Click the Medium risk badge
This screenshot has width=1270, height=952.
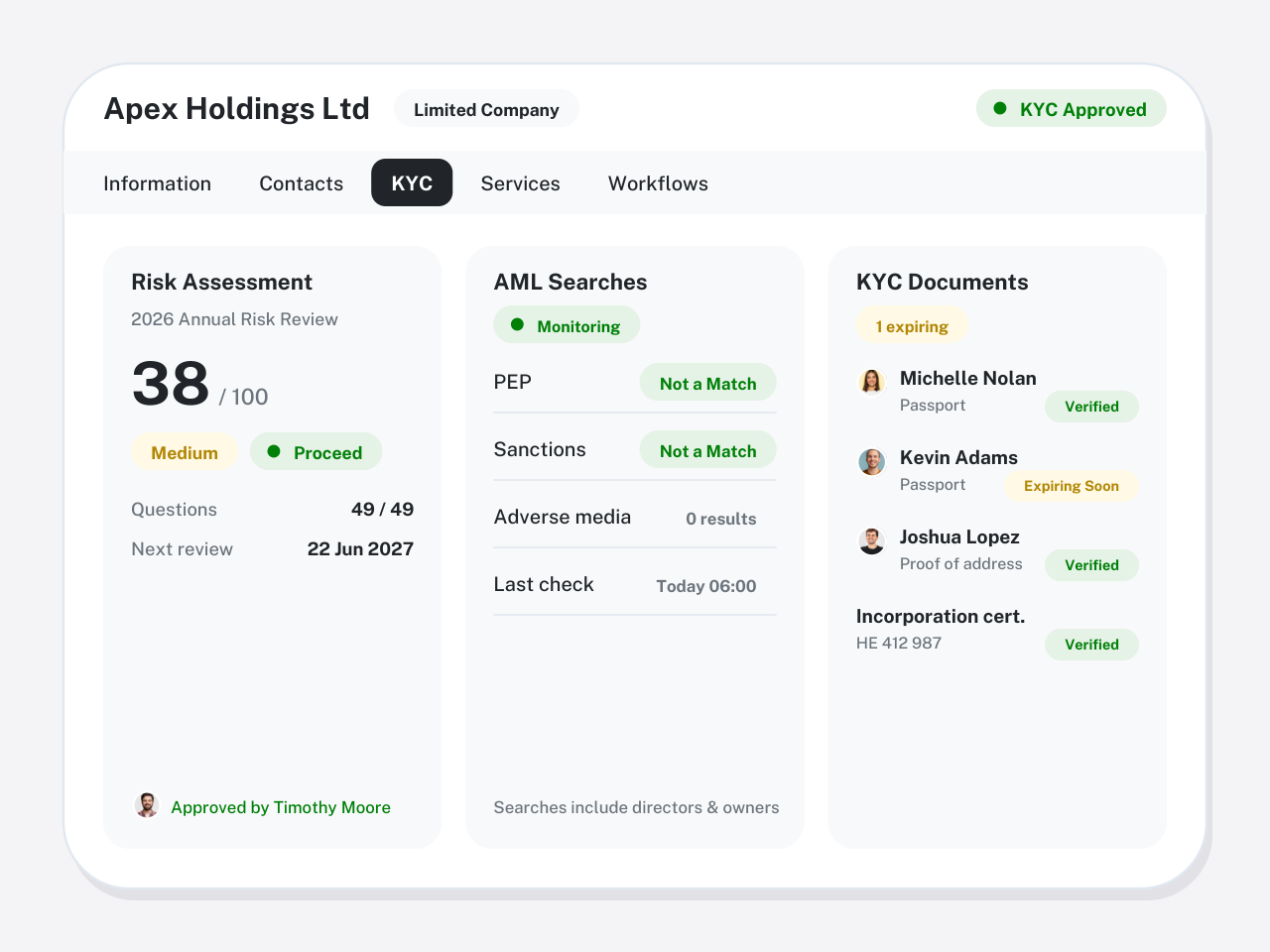click(185, 452)
